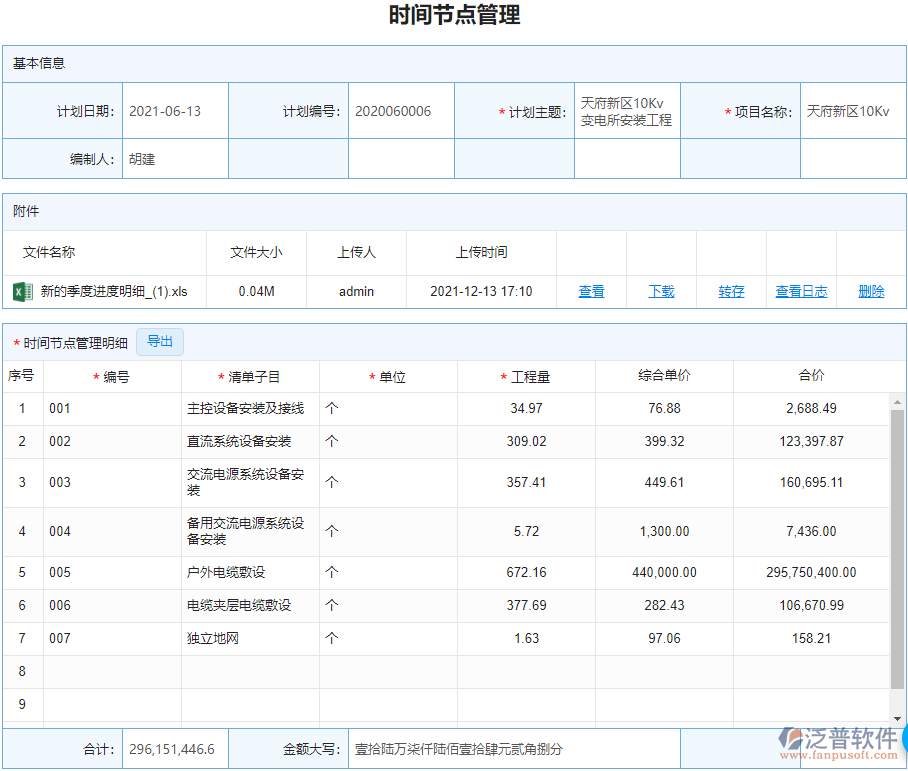
Task: Open the upload log via 查看日志
Action: pyautogui.click(x=800, y=291)
